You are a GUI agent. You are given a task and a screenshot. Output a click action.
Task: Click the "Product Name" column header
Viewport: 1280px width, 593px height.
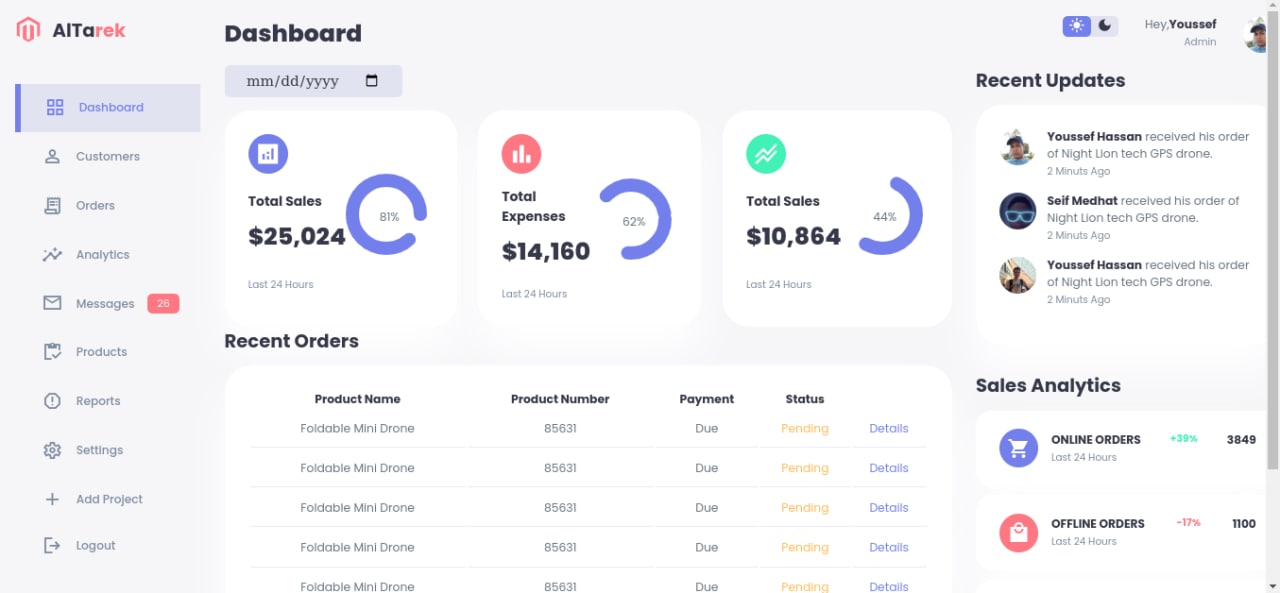(x=358, y=399)
